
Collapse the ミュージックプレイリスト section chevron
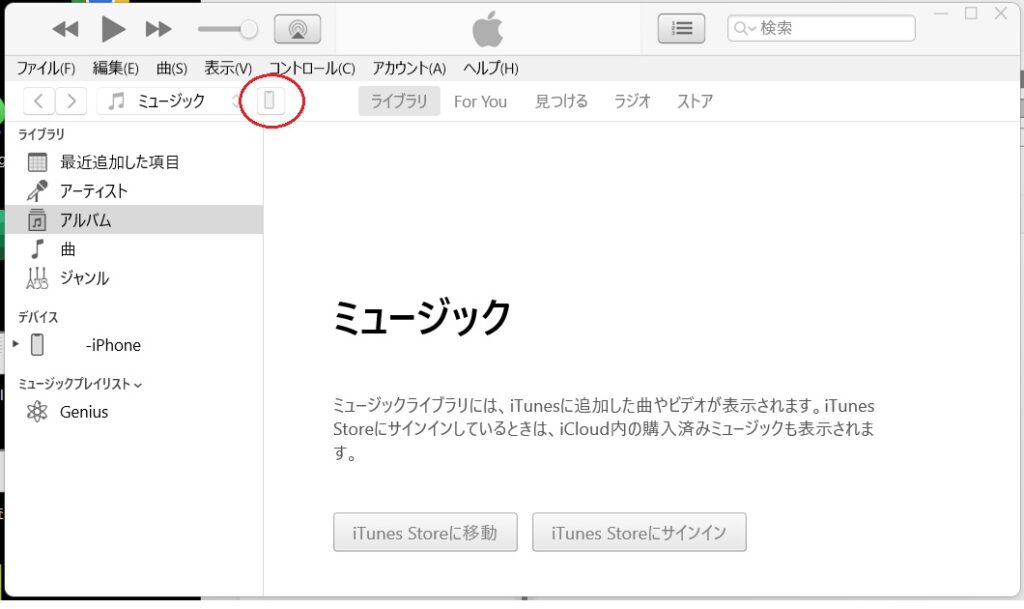pyautogui.click(x=138, y=385)
